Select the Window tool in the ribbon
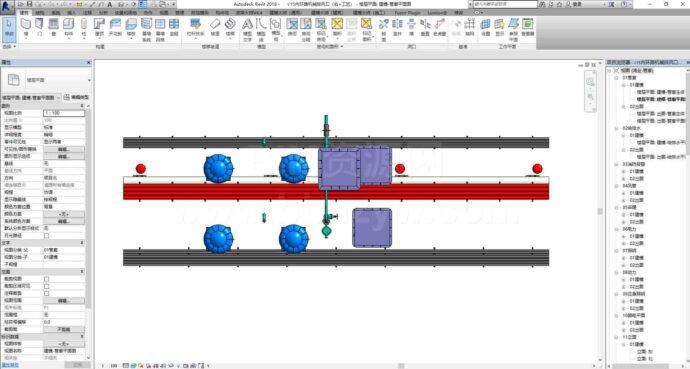The width and height of the screenshot is (690, 369). click(54, 28)
